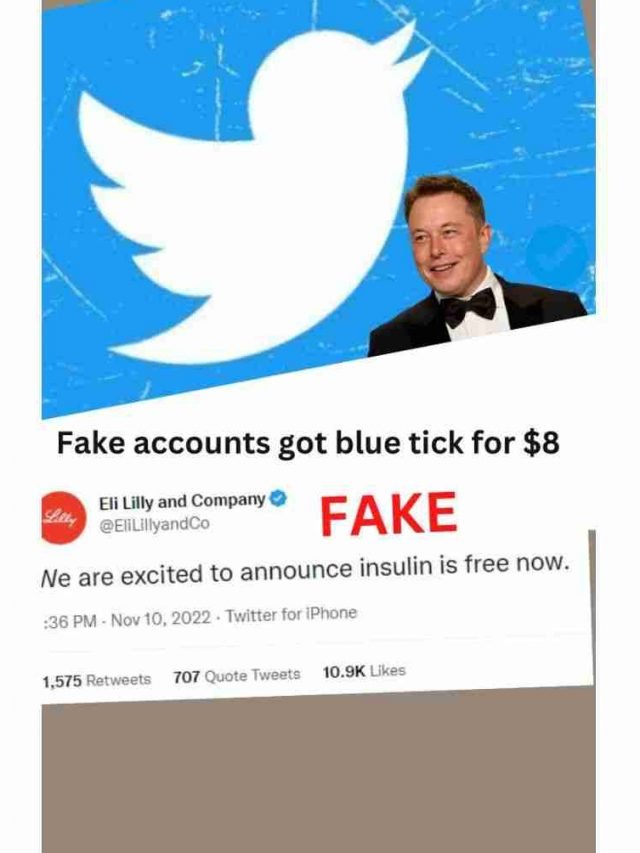View the 1,575 Retweets list

click(x=96, y=680)
